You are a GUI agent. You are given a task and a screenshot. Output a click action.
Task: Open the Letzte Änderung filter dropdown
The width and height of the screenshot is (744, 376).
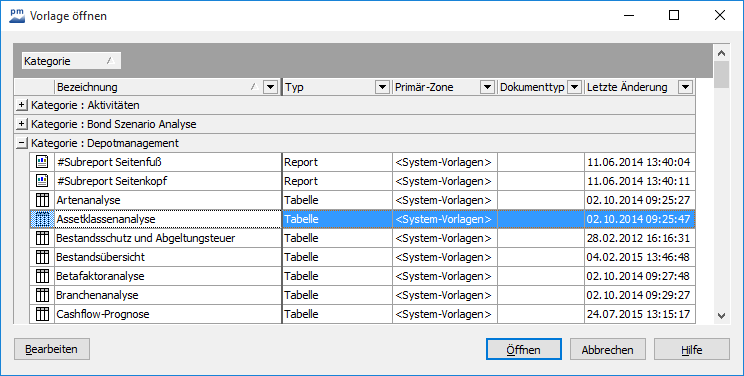686,87
